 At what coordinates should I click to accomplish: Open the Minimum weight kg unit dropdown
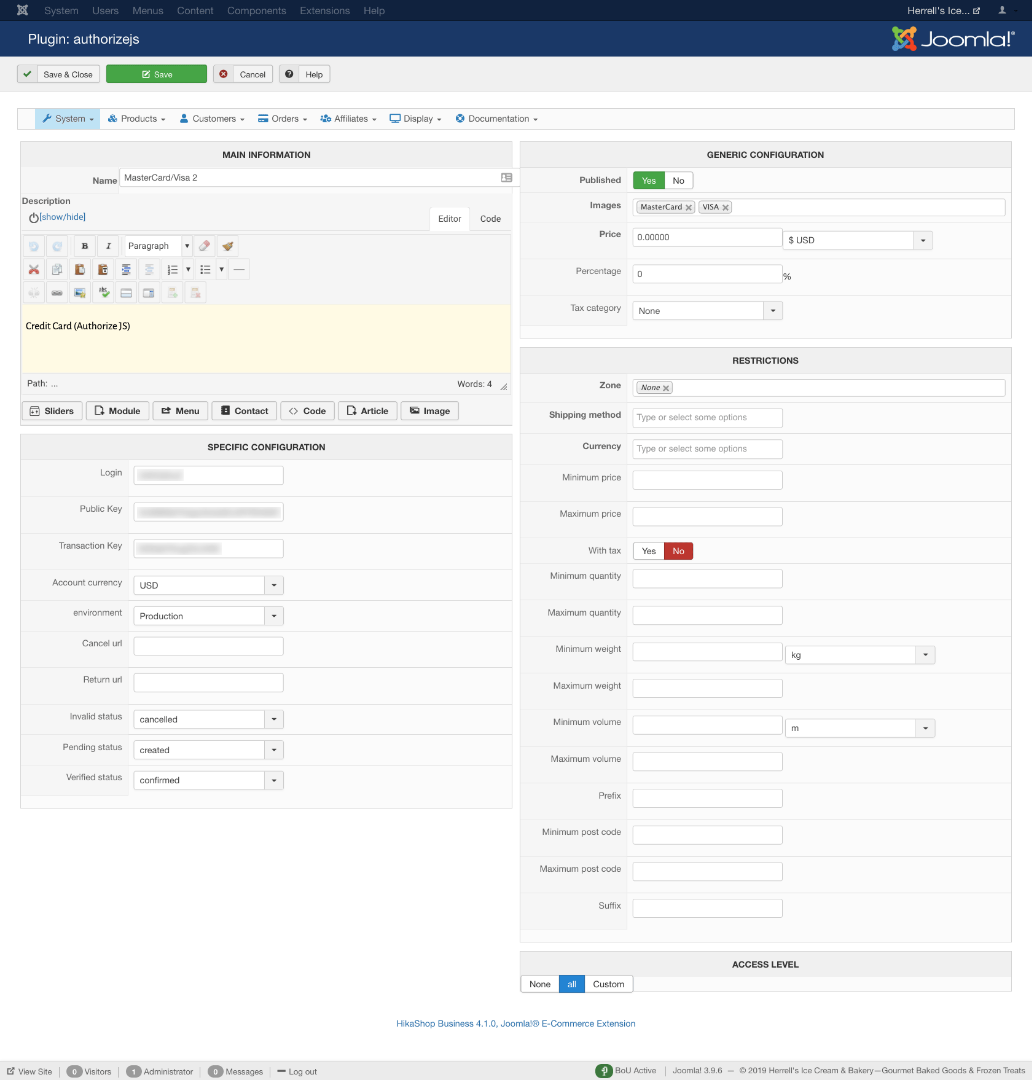pyautogui.click(x=860, y=655)
